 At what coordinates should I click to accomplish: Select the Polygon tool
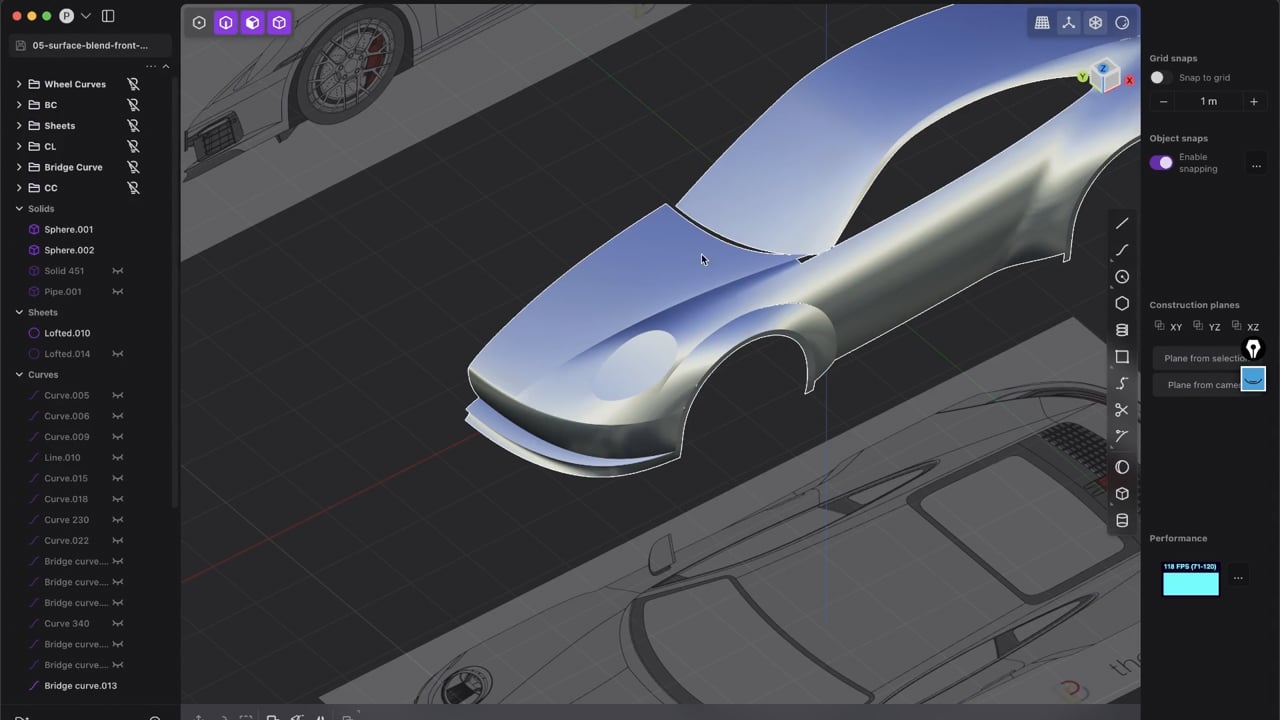point(1122,303)
